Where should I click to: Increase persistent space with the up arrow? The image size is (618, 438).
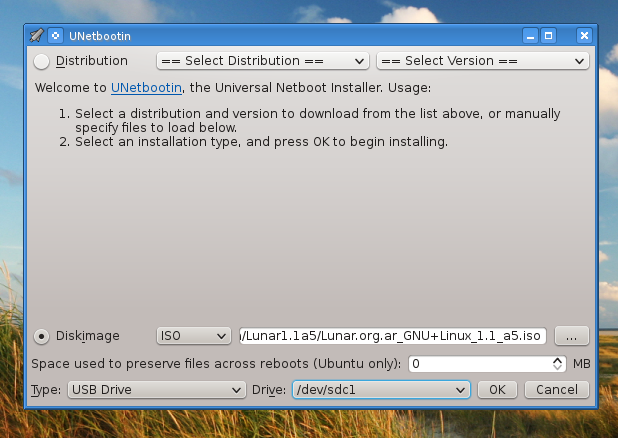[559, 360]
